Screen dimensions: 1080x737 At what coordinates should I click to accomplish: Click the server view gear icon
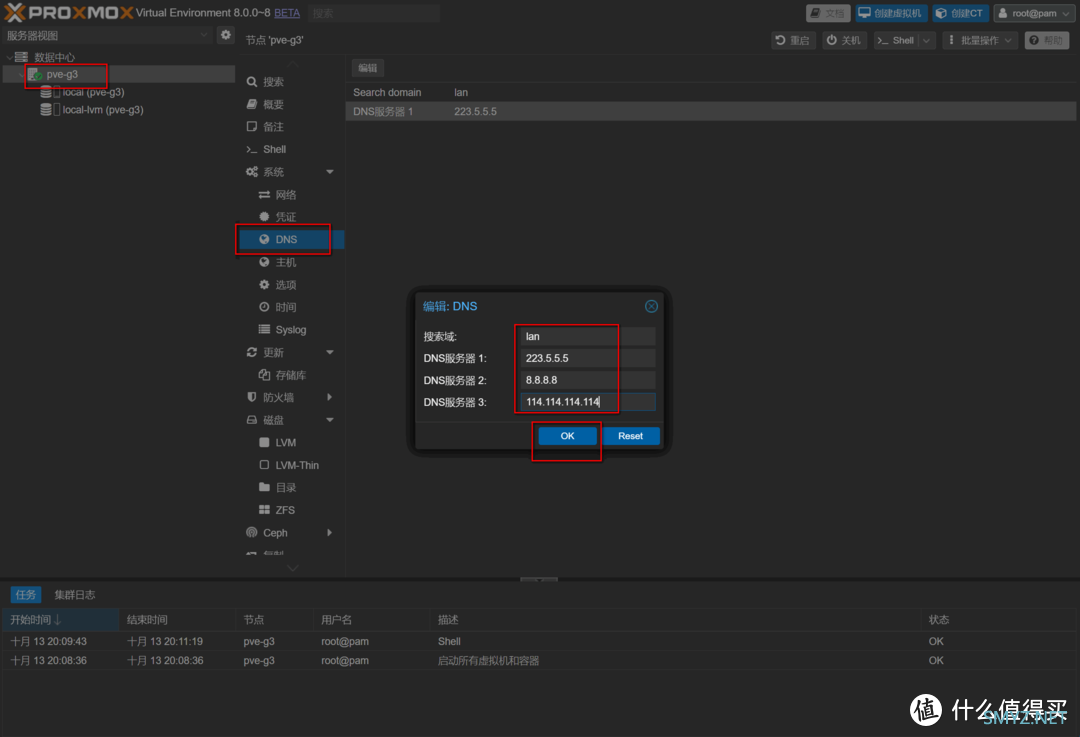click(225, 35)
